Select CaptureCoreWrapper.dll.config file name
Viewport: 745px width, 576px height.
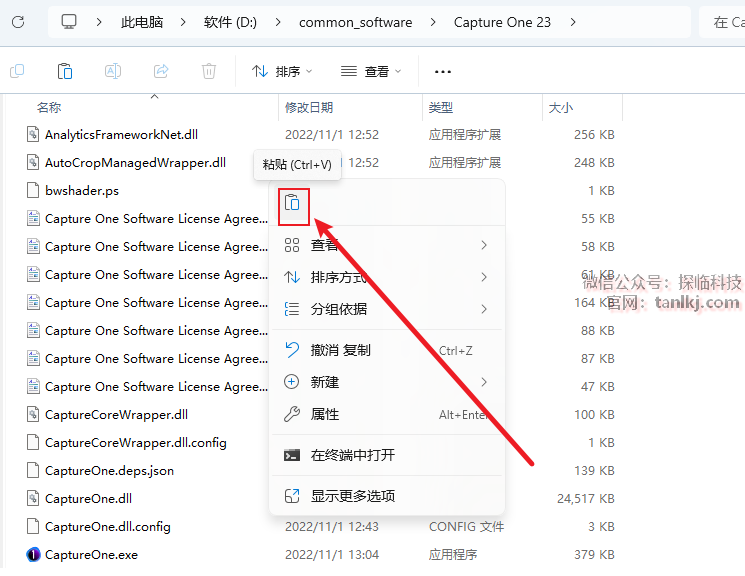point(135,442)
